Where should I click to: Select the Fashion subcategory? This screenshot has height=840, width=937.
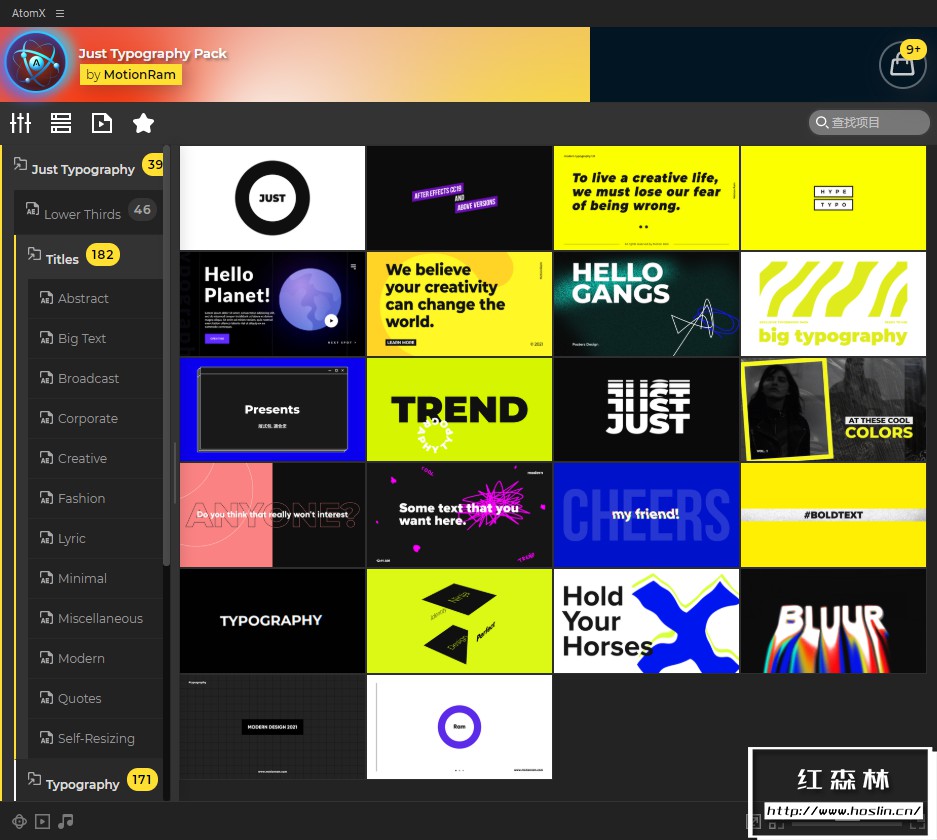(x=96, y=498)
